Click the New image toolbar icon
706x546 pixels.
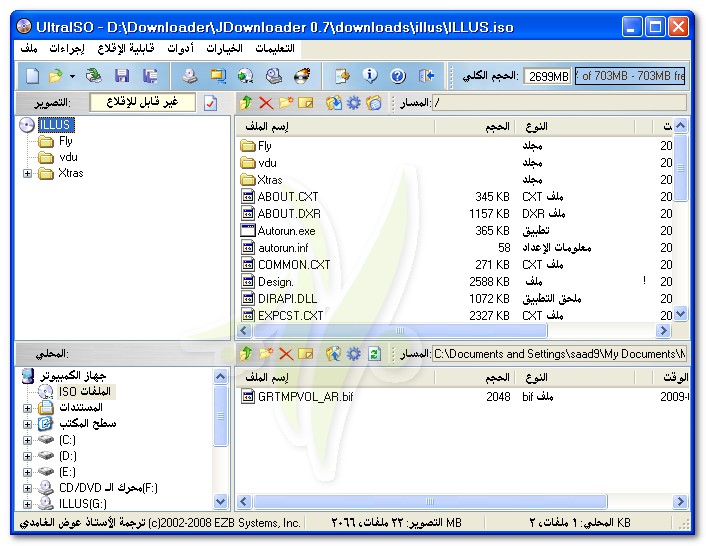tap(32, 76)
